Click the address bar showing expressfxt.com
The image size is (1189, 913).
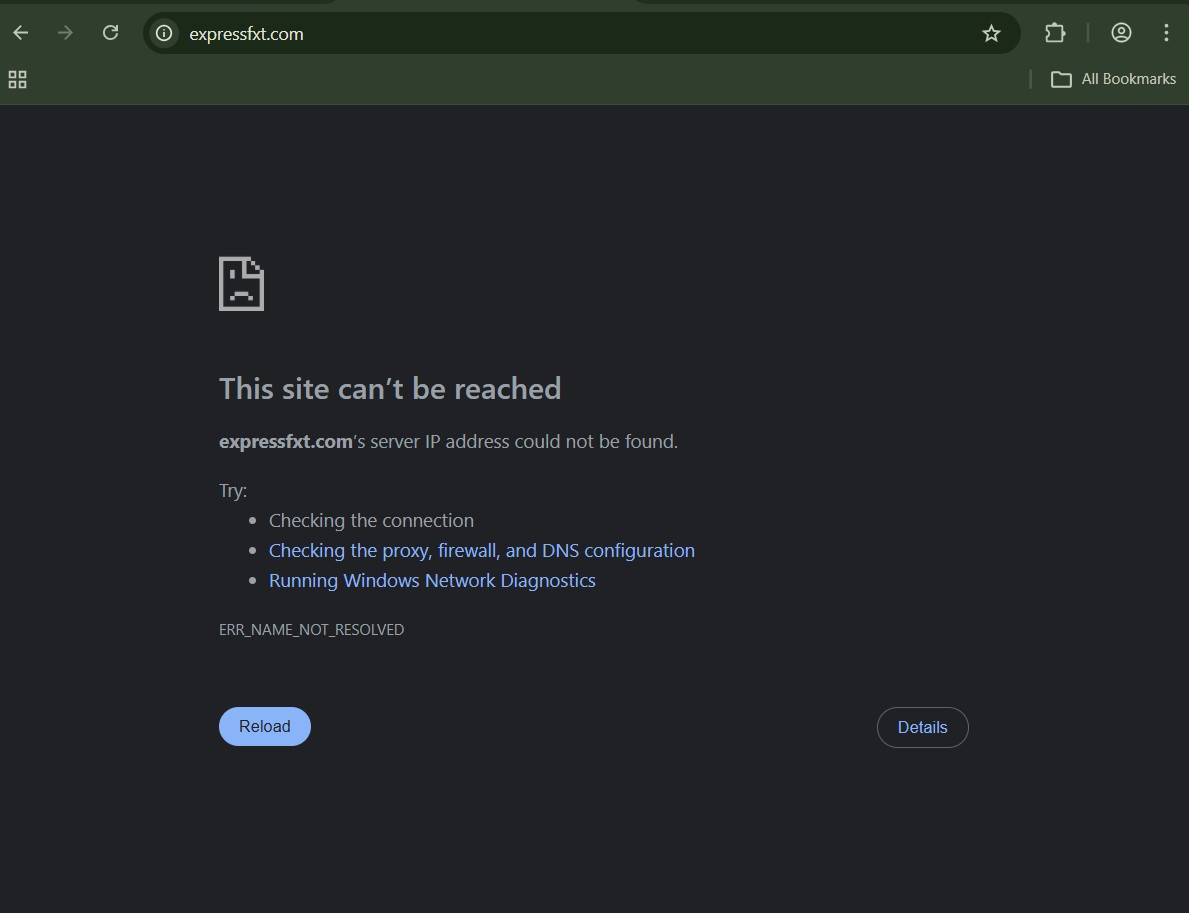tap(560, 34)
